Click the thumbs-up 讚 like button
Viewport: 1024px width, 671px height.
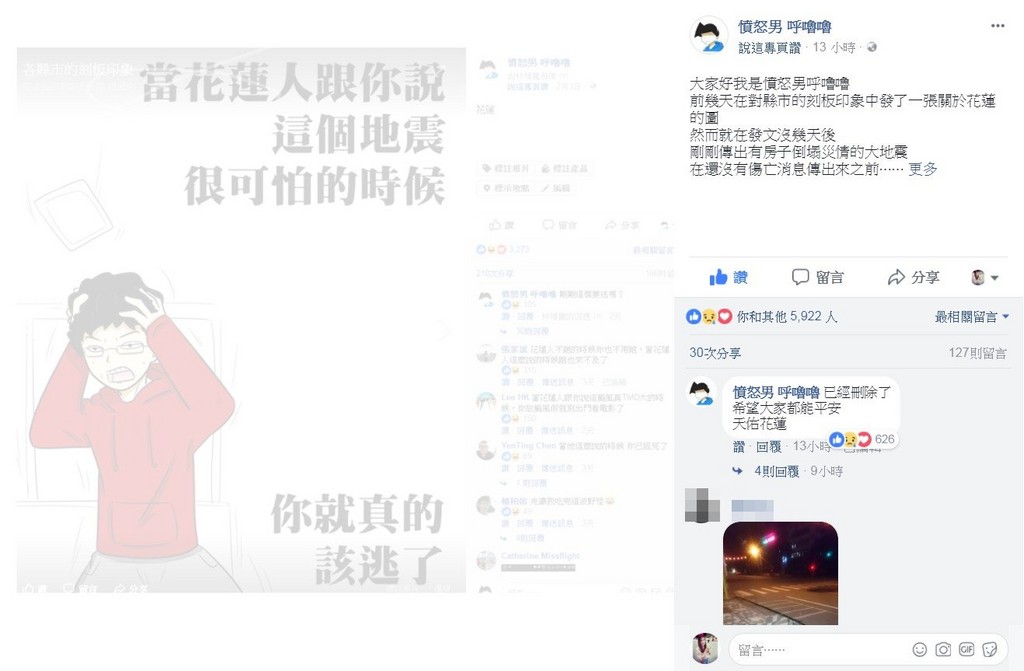[728, 277]
